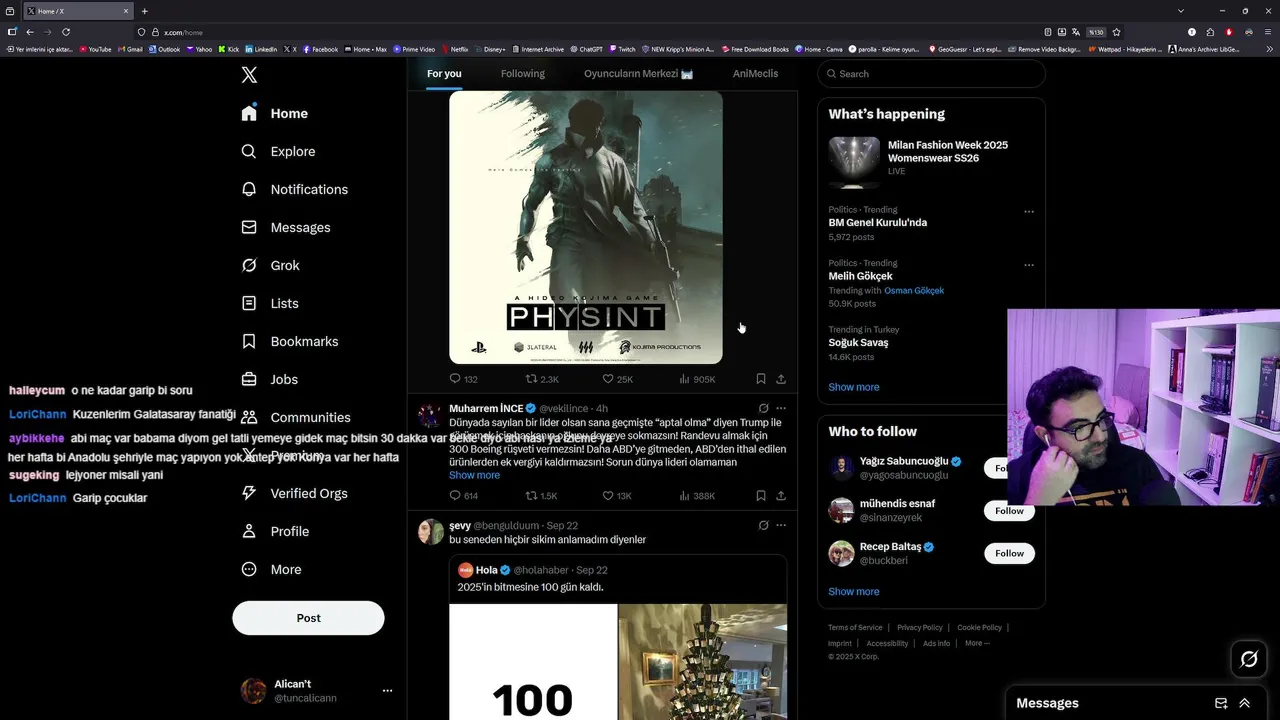Expand Muharrem İNCE's post with Show more

pos(474,475)
